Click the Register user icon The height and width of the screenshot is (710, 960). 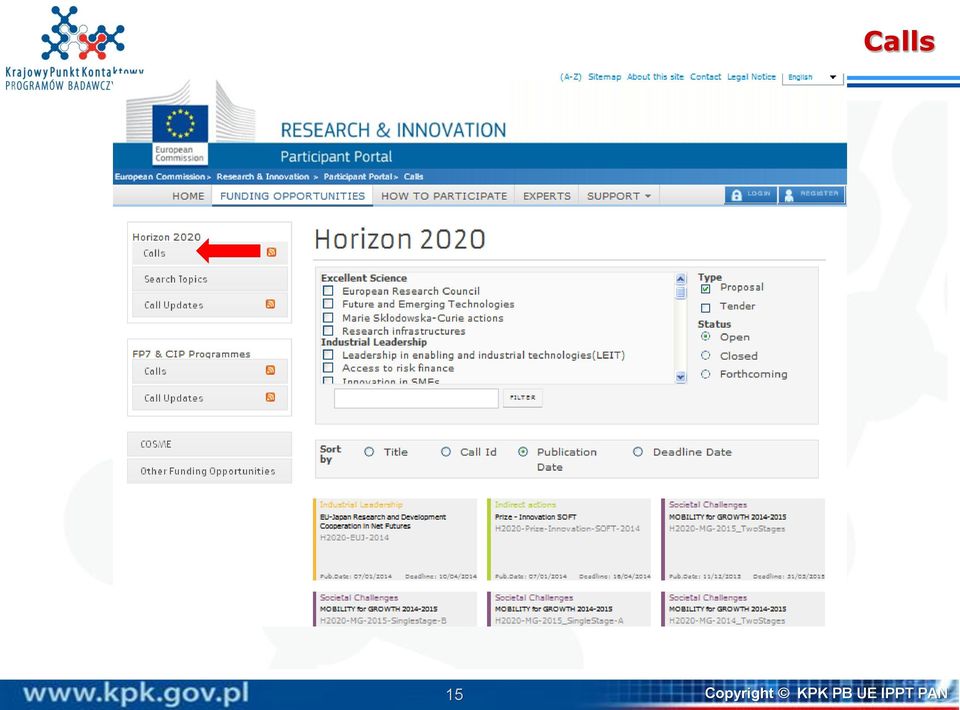click(x=789, y=195)
